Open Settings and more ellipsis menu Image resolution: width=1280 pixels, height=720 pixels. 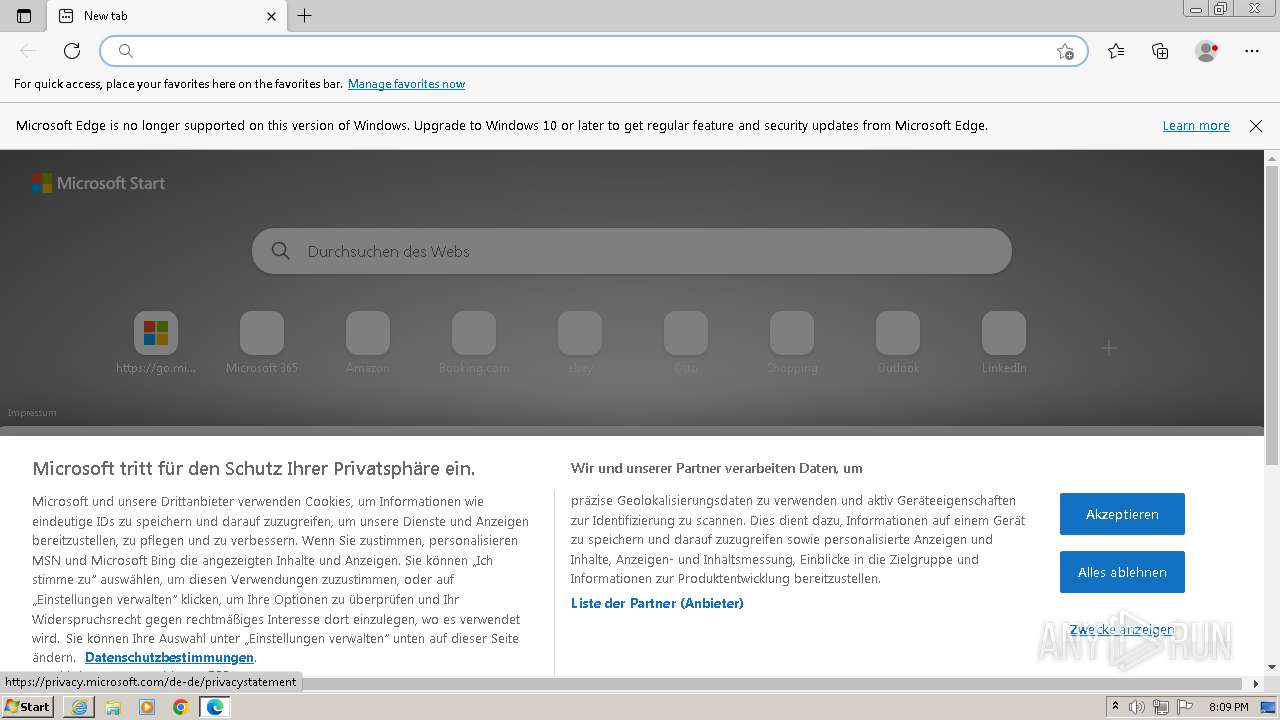tap(1252, 51)
